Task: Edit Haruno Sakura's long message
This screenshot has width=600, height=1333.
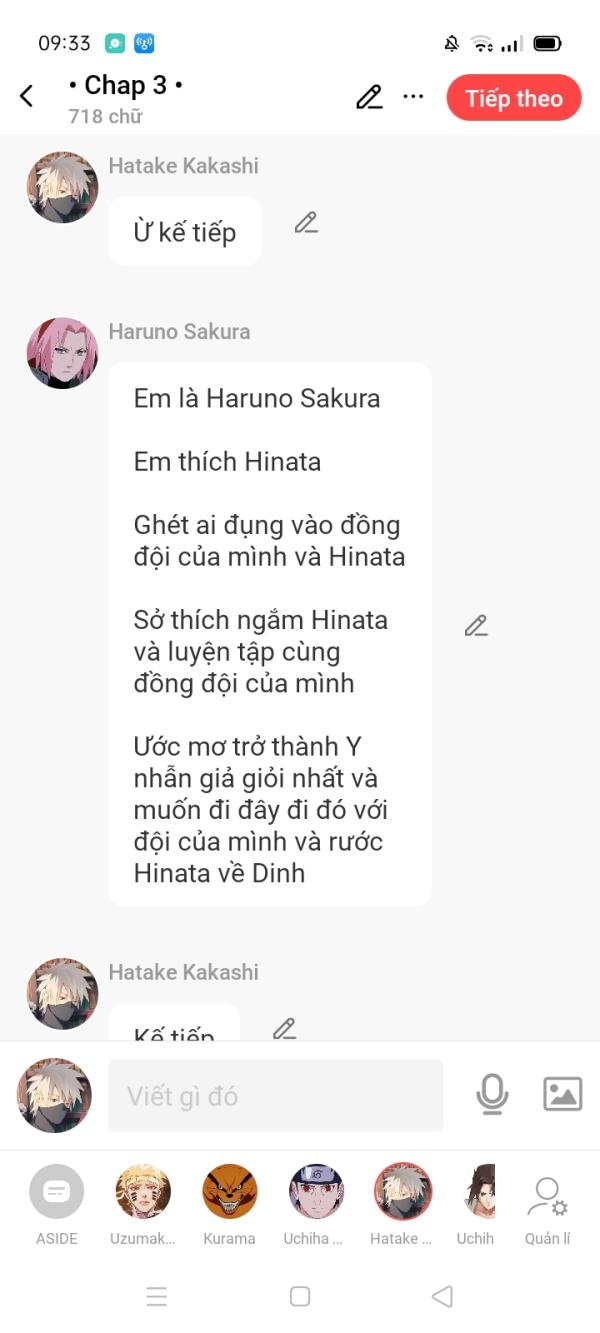Action: click(476, 626)
